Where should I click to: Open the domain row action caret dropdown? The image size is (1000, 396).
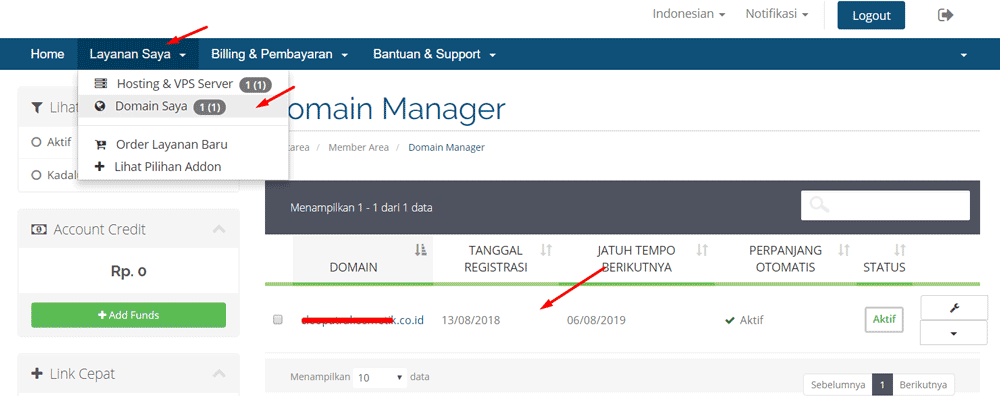tap(954, 333)
